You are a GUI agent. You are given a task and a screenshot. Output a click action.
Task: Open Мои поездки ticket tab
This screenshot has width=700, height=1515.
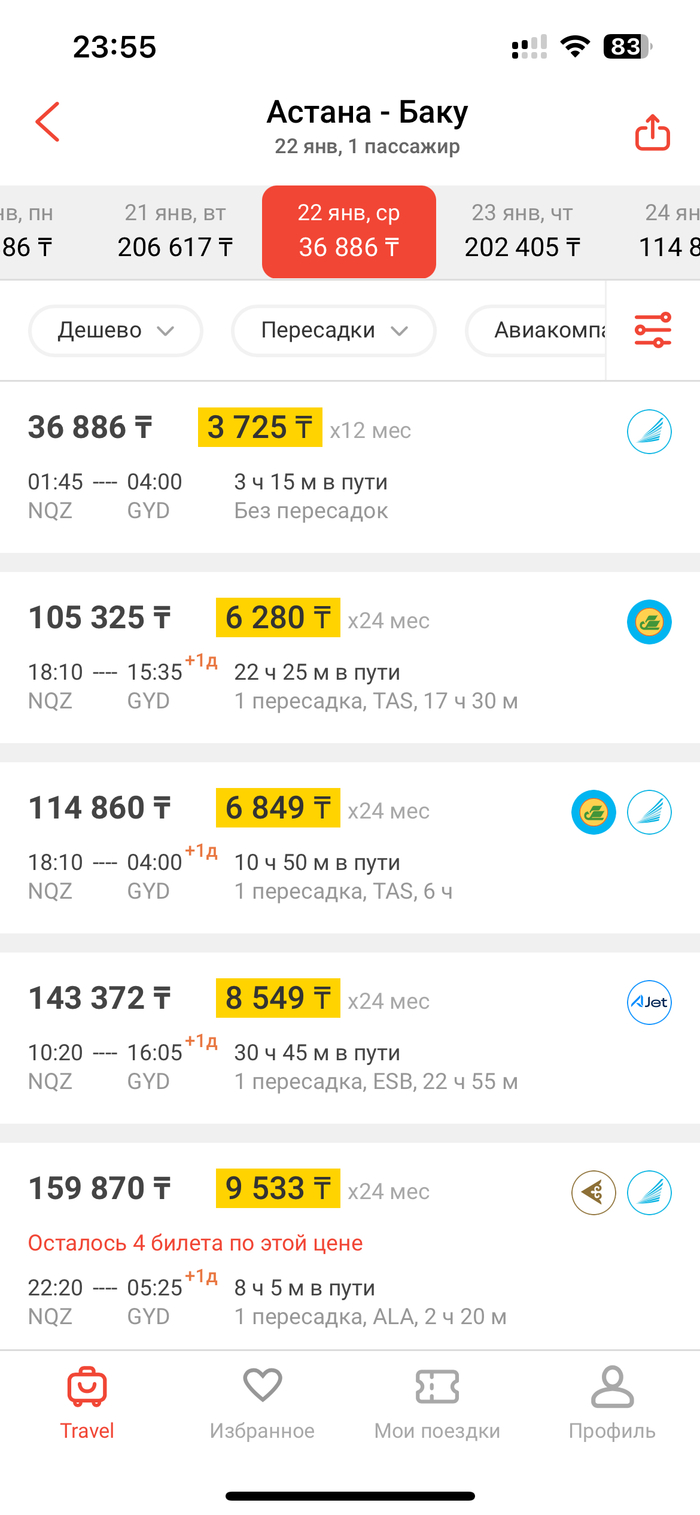437,1402
